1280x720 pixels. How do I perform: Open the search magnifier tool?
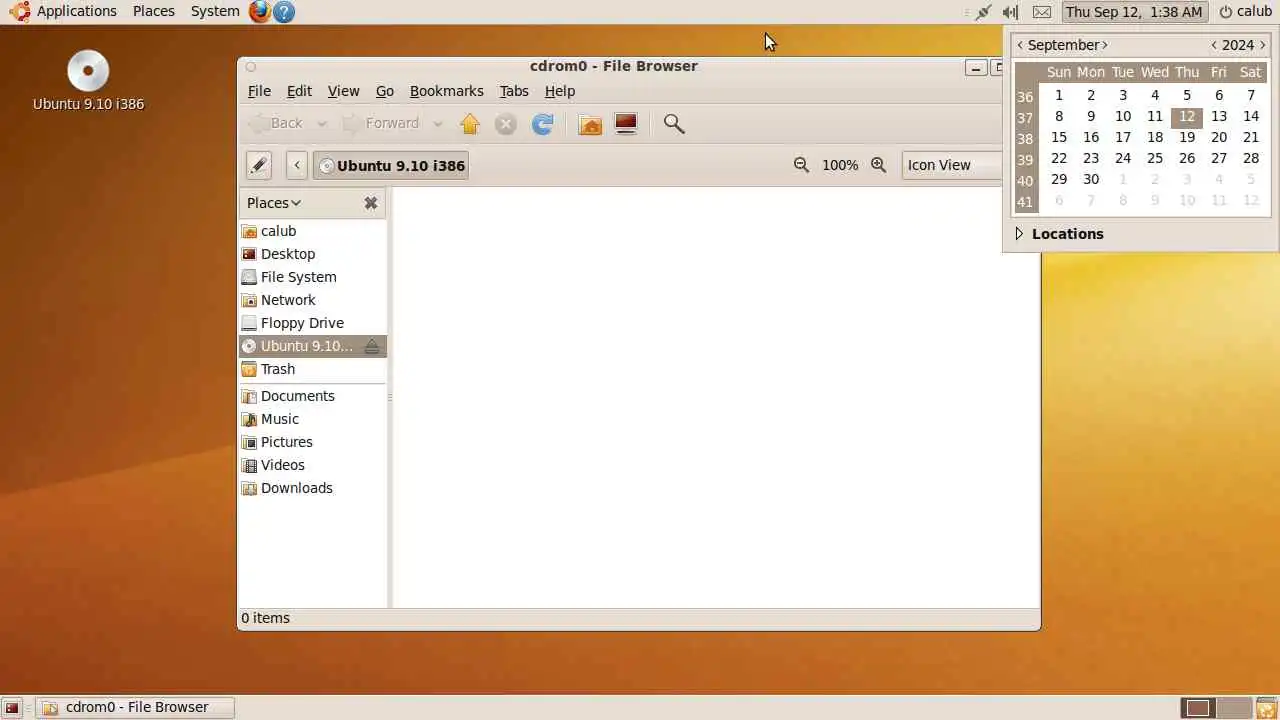pyautogui.click(x=674, y=124)
